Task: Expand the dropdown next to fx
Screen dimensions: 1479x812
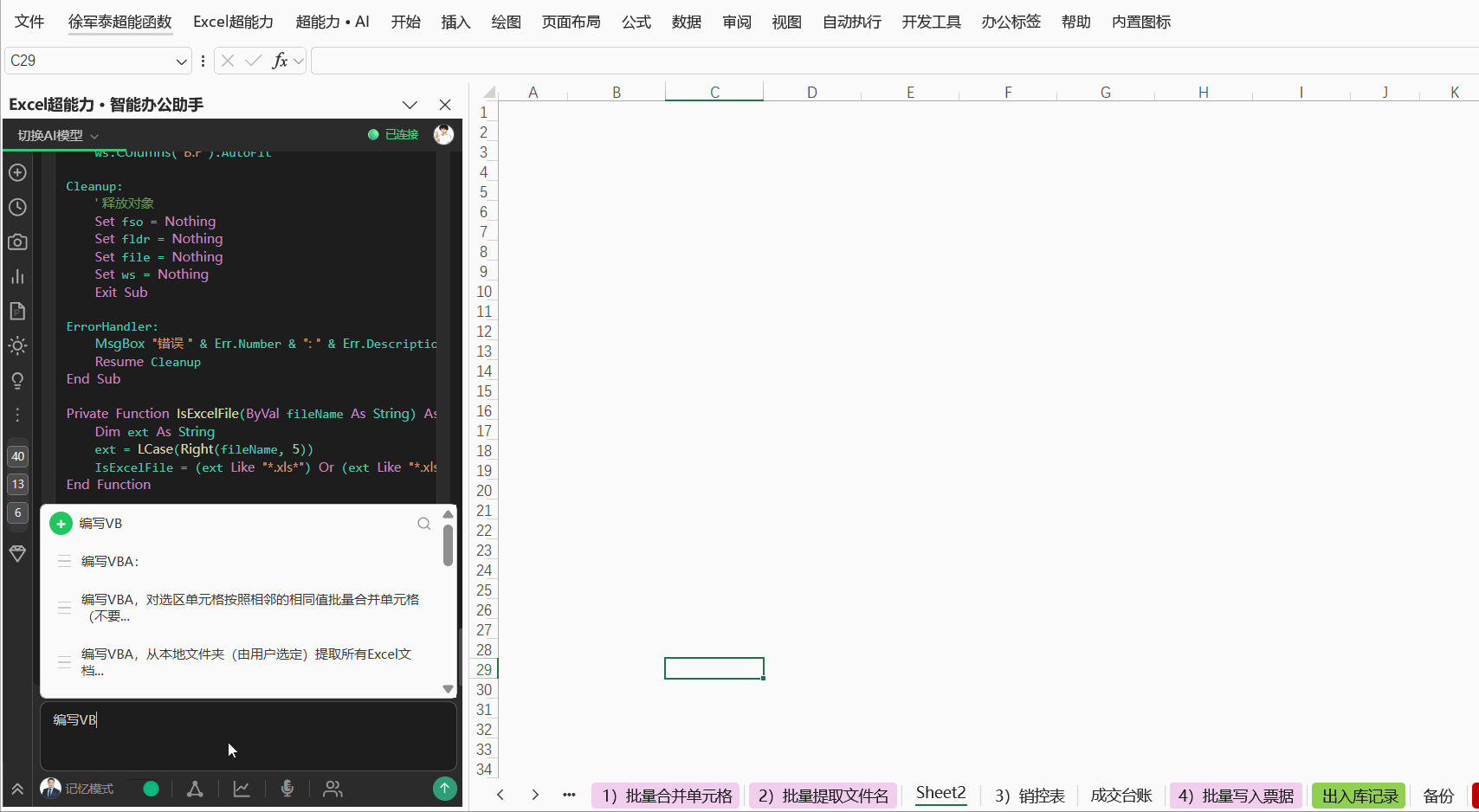Action: point(299,61)
